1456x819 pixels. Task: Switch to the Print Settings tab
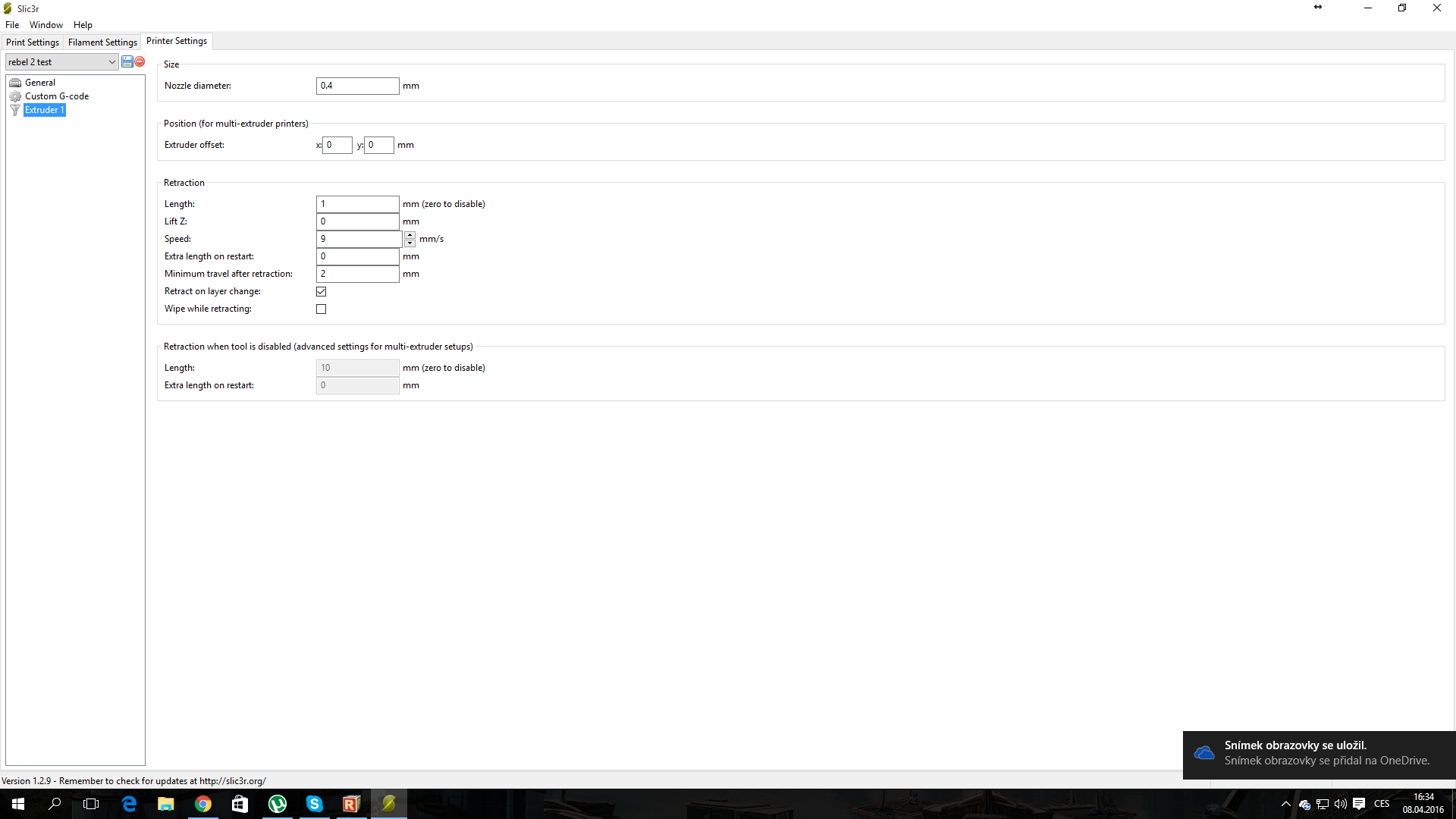click(x=33, y=42)
